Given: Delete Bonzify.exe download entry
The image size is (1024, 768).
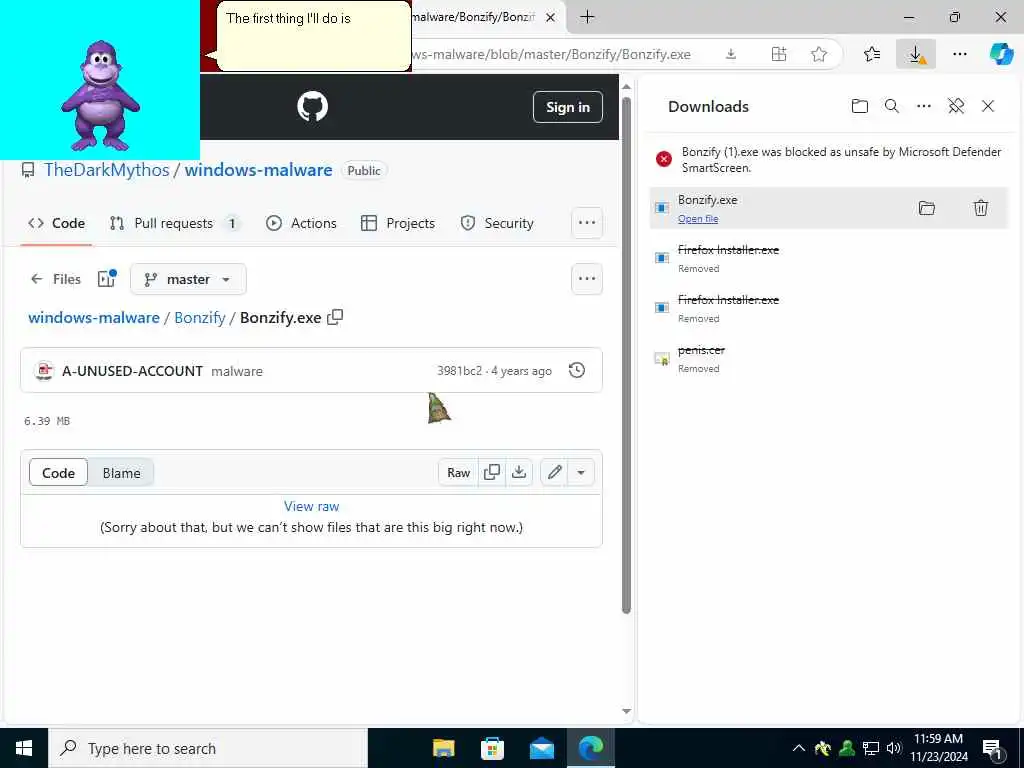Looking at the screenshot, I should (x=980, y=208).
